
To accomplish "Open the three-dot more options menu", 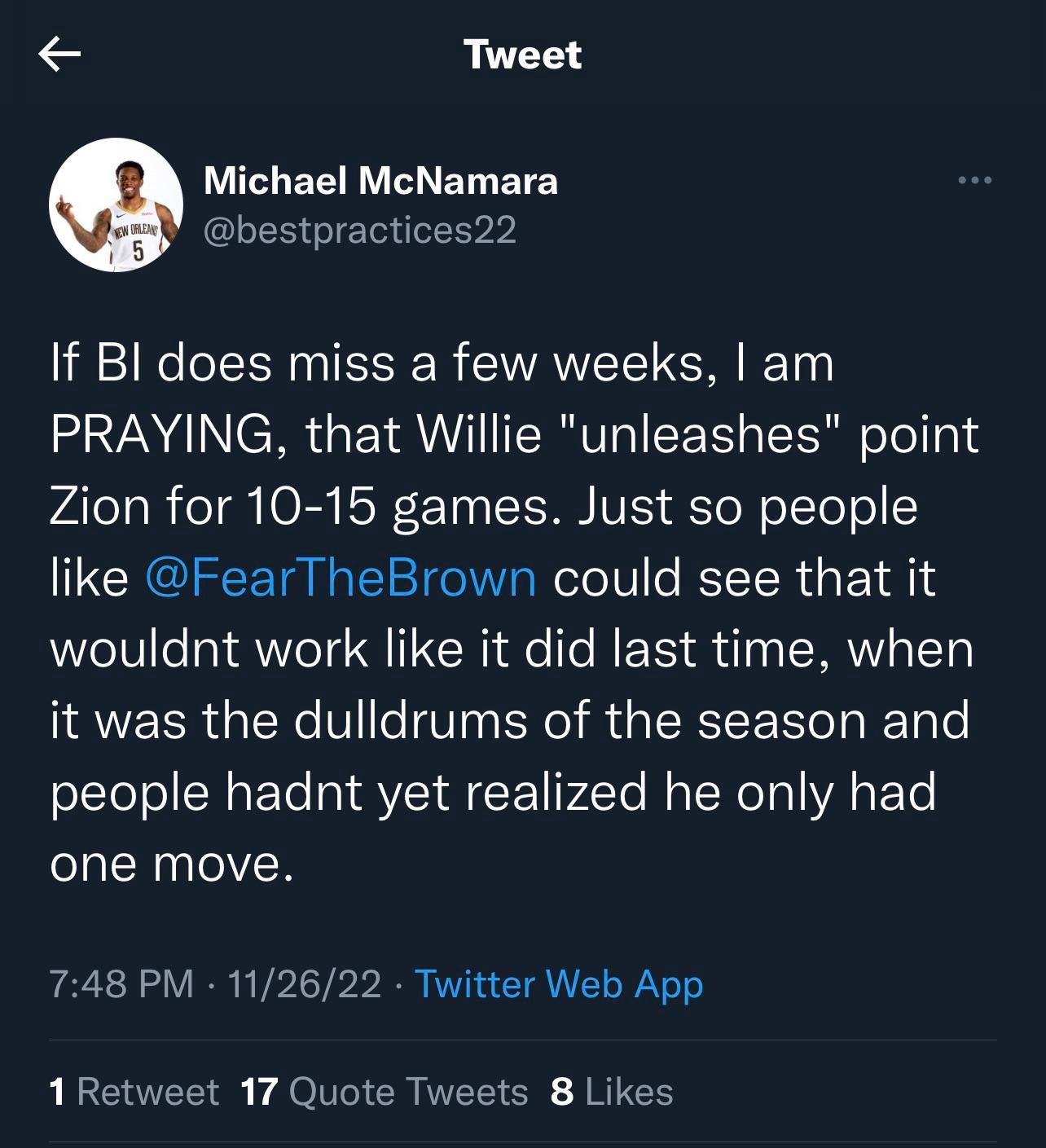I will (974, 180).
